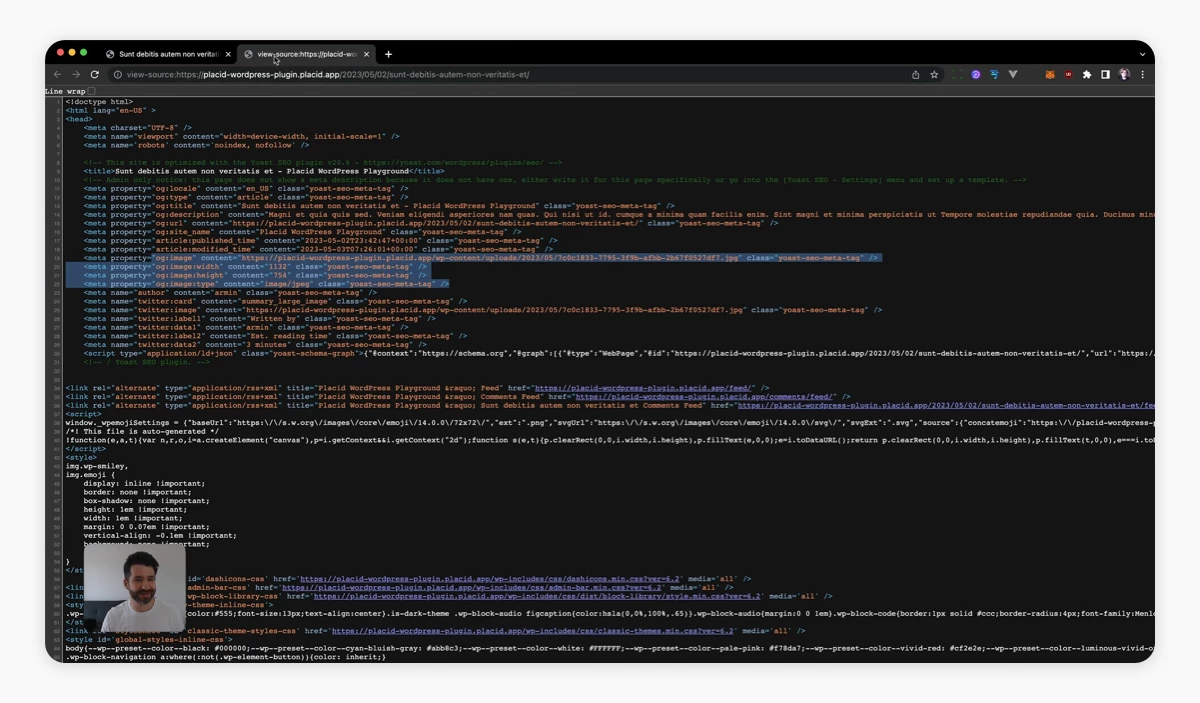Click the browser forward arrow
The image size is (1200, 703).
click(x=76, y=75)
